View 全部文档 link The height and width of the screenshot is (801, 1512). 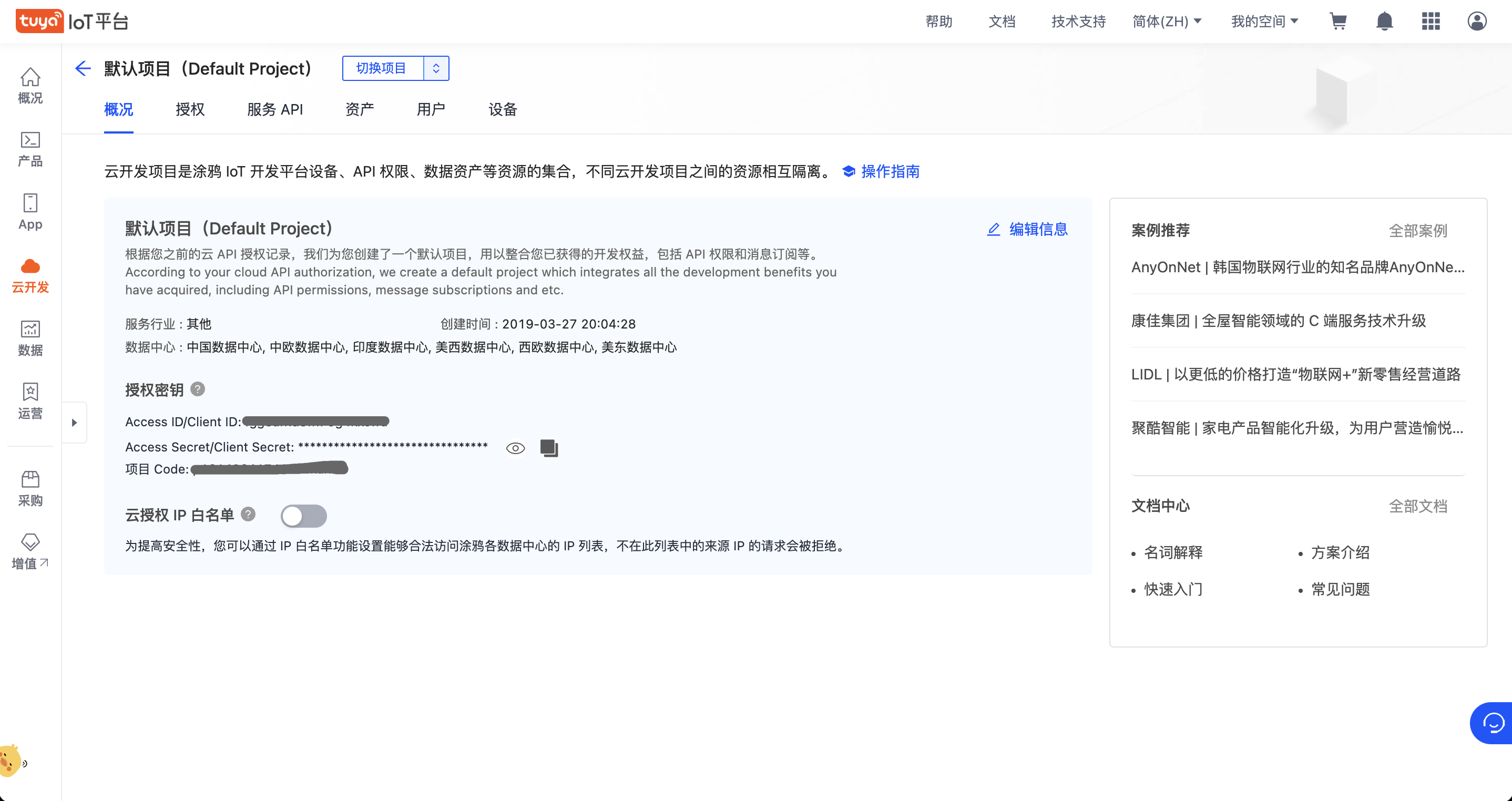click(x=1418, y=506)
